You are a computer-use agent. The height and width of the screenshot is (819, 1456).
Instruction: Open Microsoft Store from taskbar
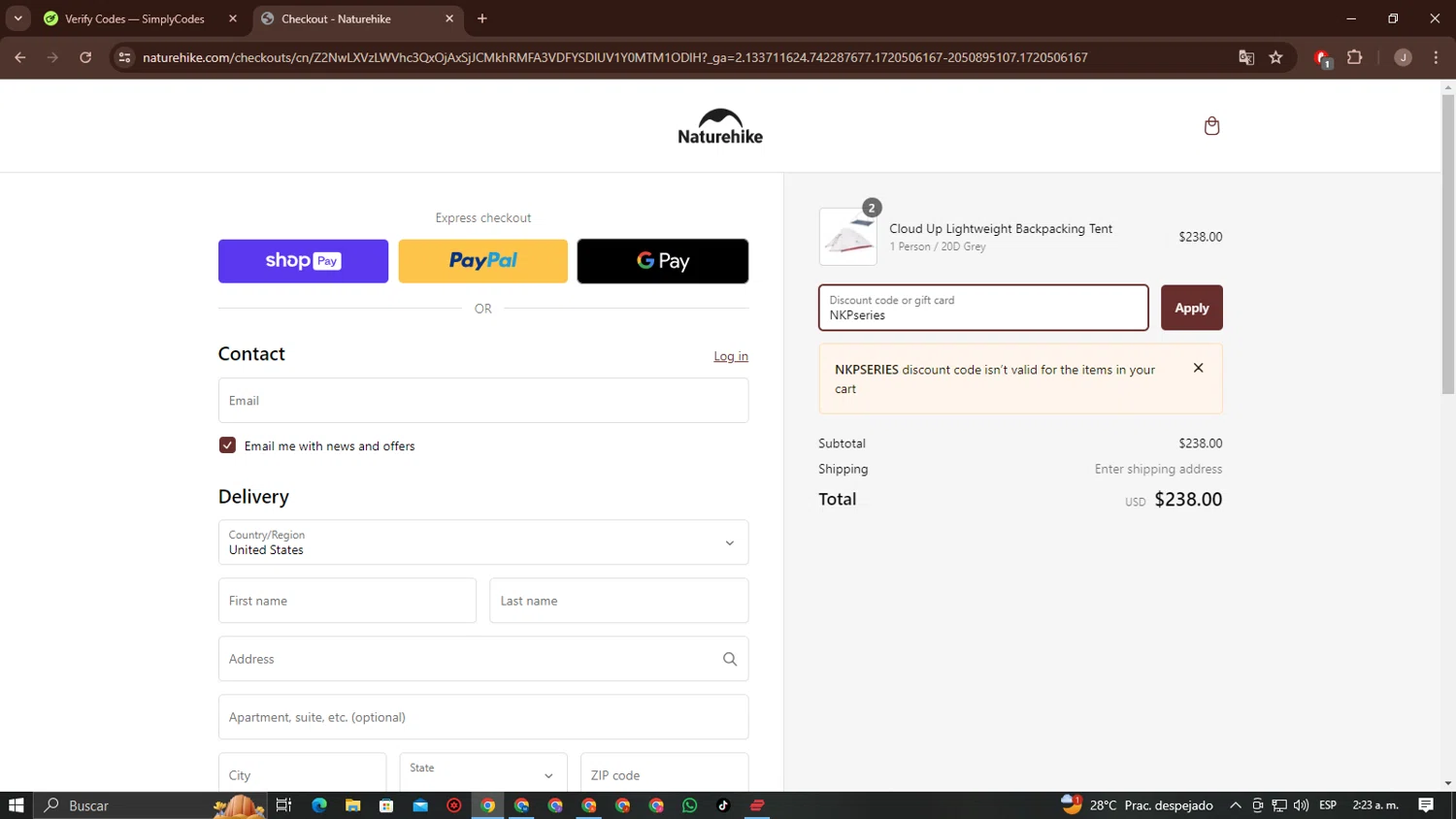click(386, 805)
